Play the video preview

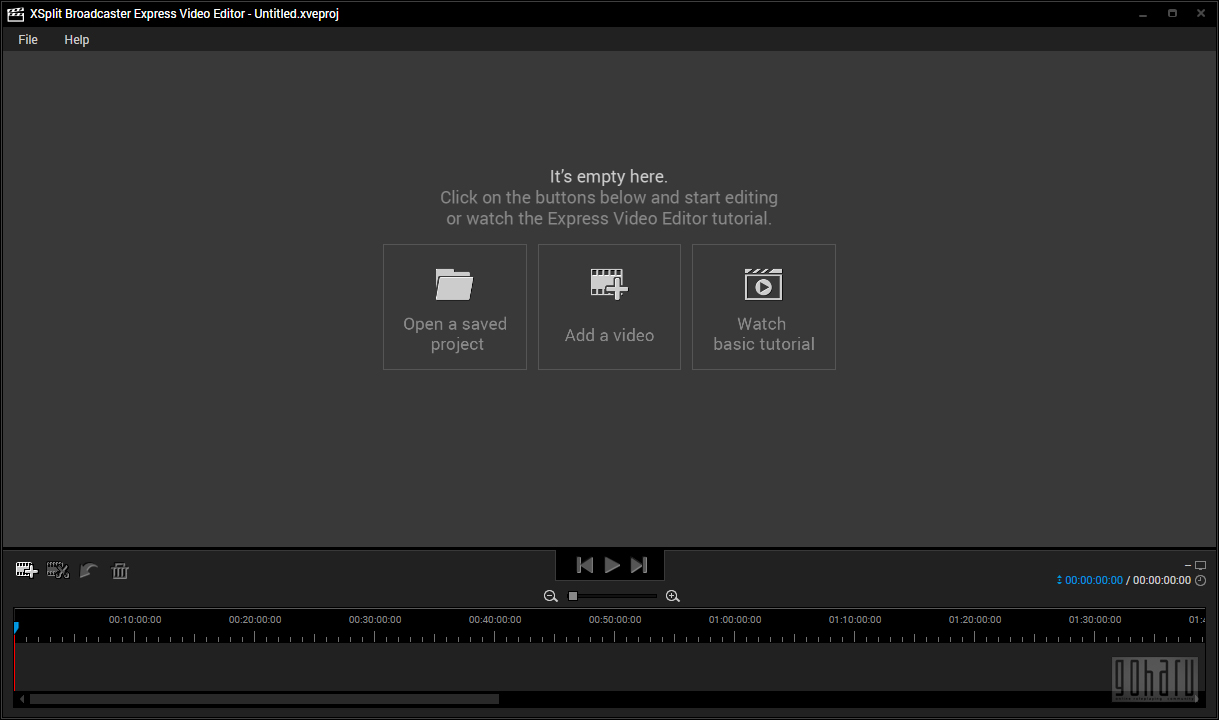(612, 565)
